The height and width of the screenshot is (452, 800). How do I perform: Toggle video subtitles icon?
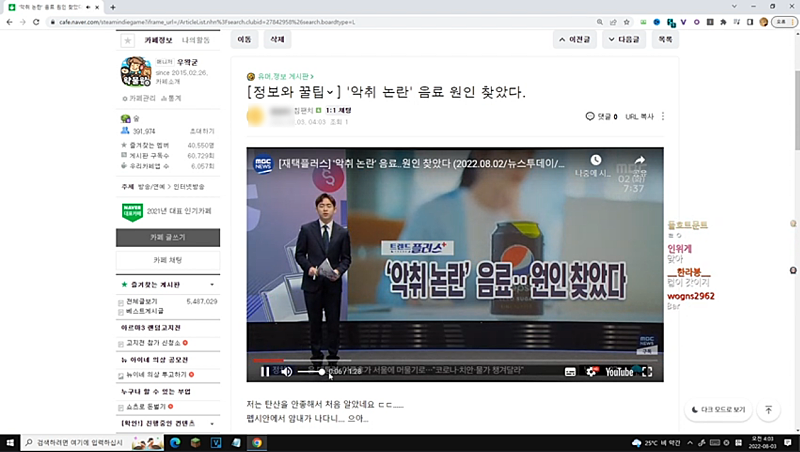click(x=570, y=372)
